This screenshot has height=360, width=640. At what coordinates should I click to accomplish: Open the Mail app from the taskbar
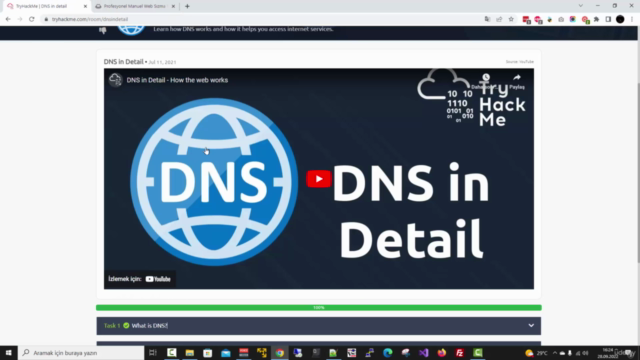(225, 353)
